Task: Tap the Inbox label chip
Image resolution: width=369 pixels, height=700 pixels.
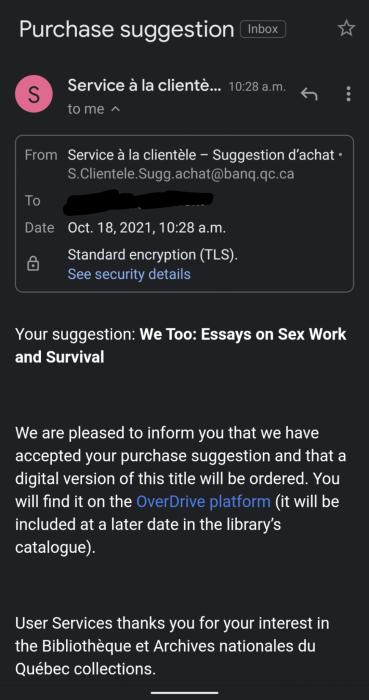Action: pos(263,29)
